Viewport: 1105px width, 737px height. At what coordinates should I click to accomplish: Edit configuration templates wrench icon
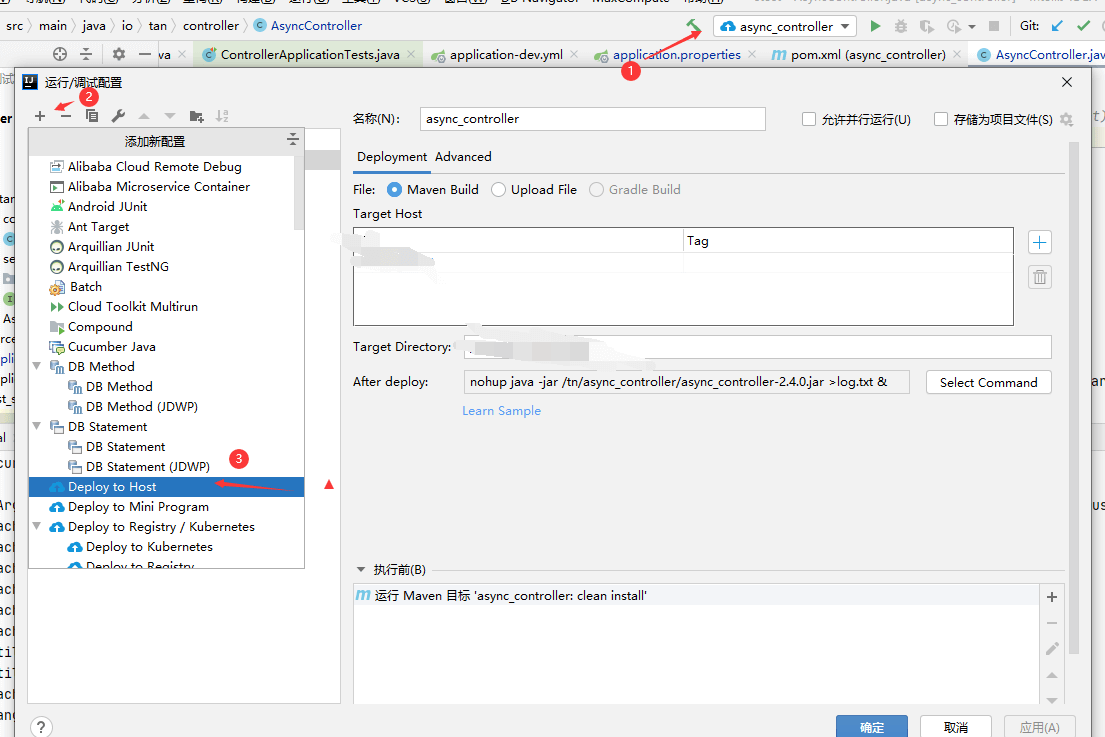pyautogui.click(x=118, y=116)
